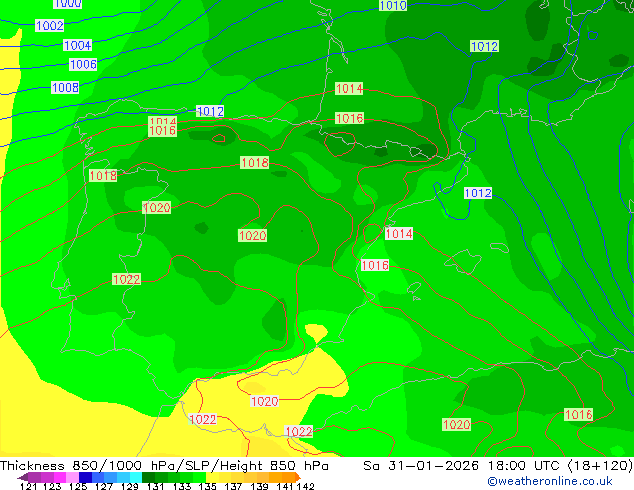
Task: Click the 135 legend value
Action: pyautogui.click(x=207, y=486)
